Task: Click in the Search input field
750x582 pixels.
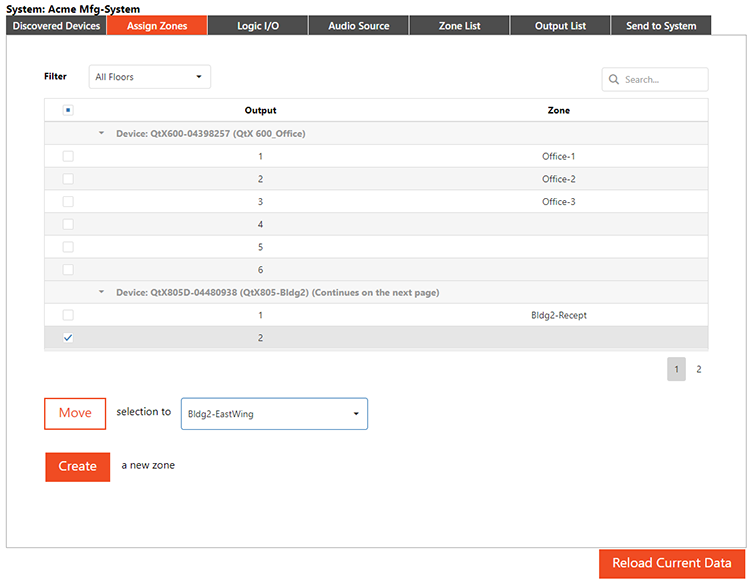Action: [x=655, y=79]
